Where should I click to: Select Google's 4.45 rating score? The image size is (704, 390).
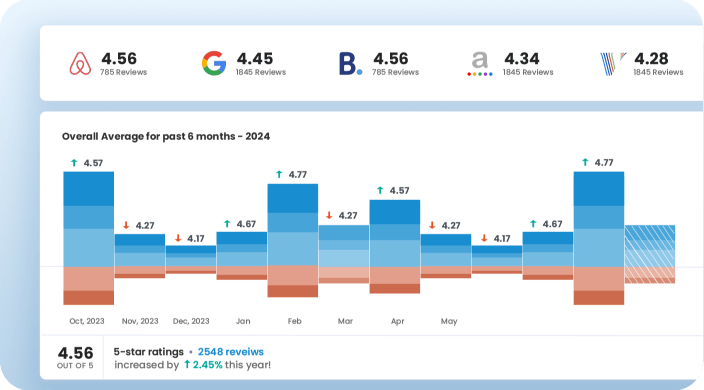click(255, 59)
